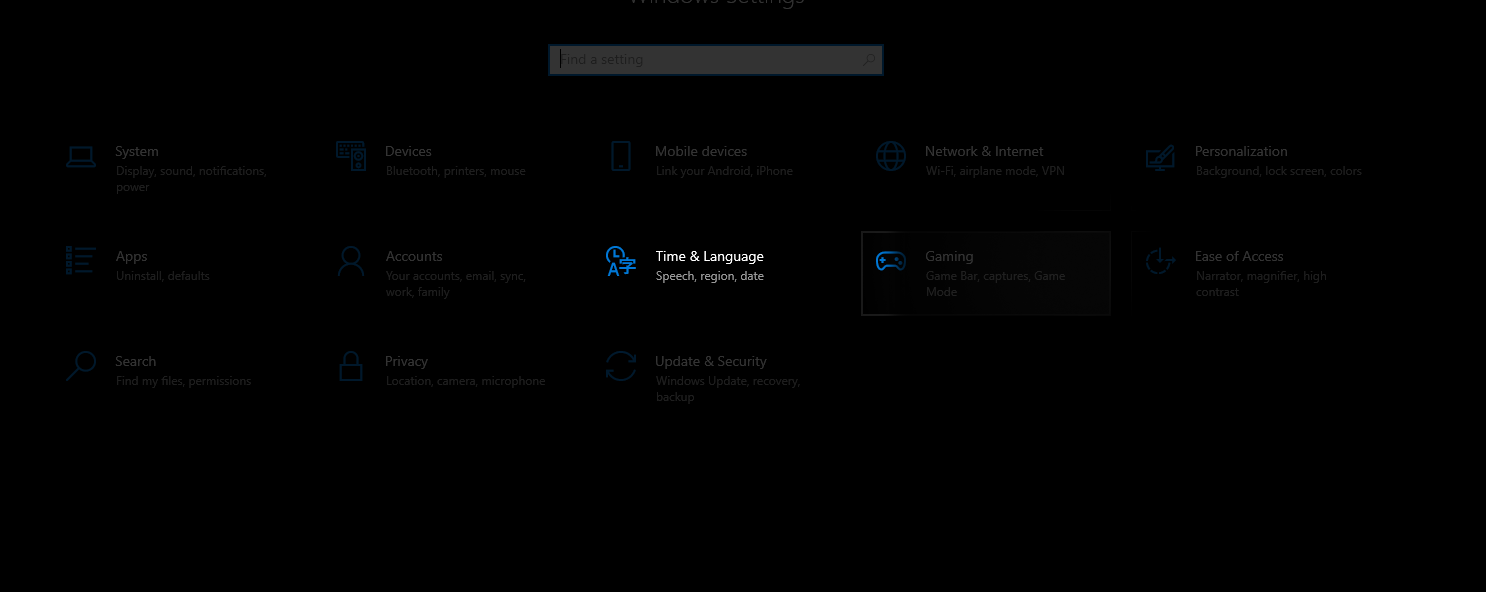The width and height of the screenshot is (1486, 592).
Task: Click the Privacy padlock icon
Action: pyautogui.click(x=351, y=366)
